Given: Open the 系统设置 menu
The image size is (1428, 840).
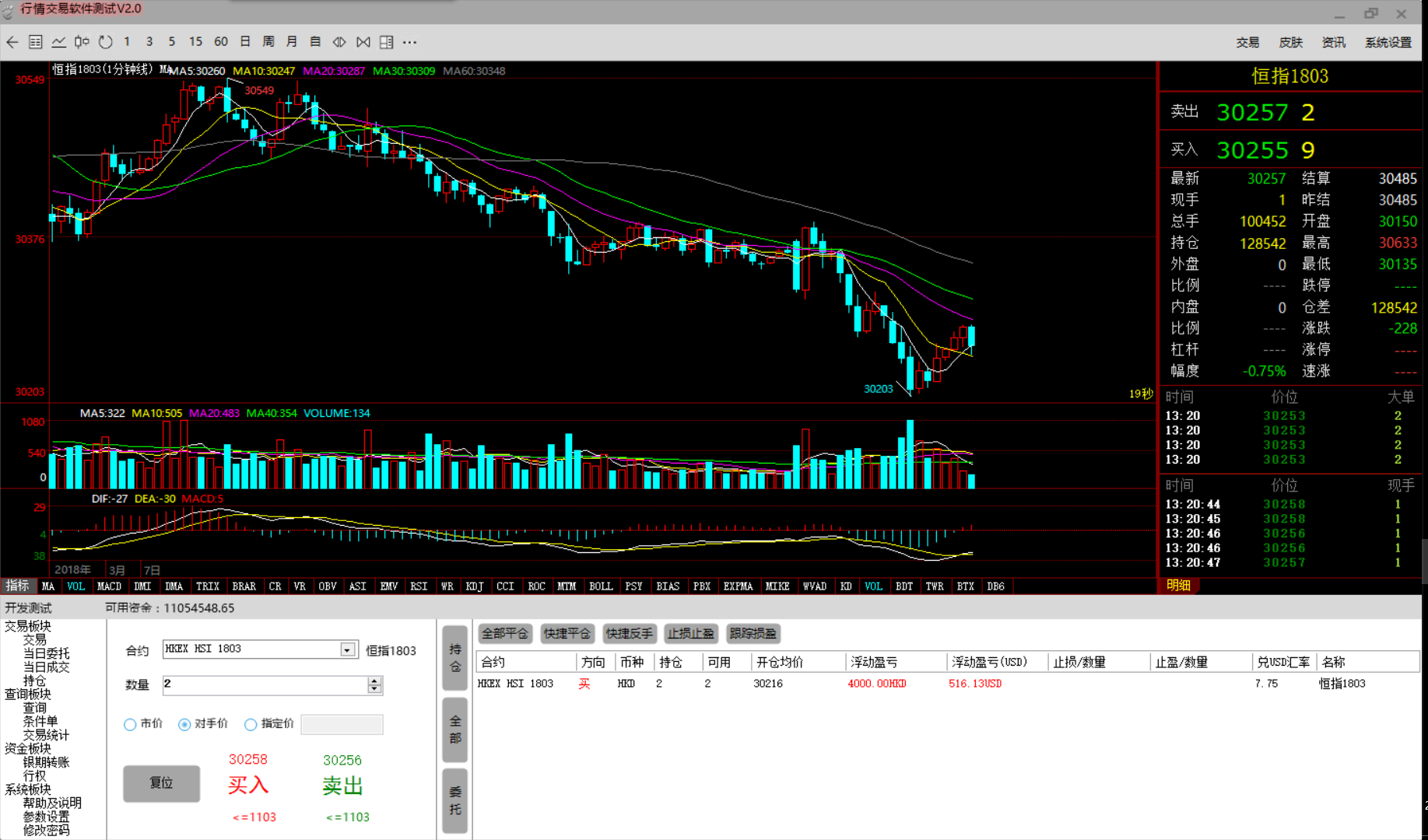Looking at the screenshot, I should [1388, 43].
